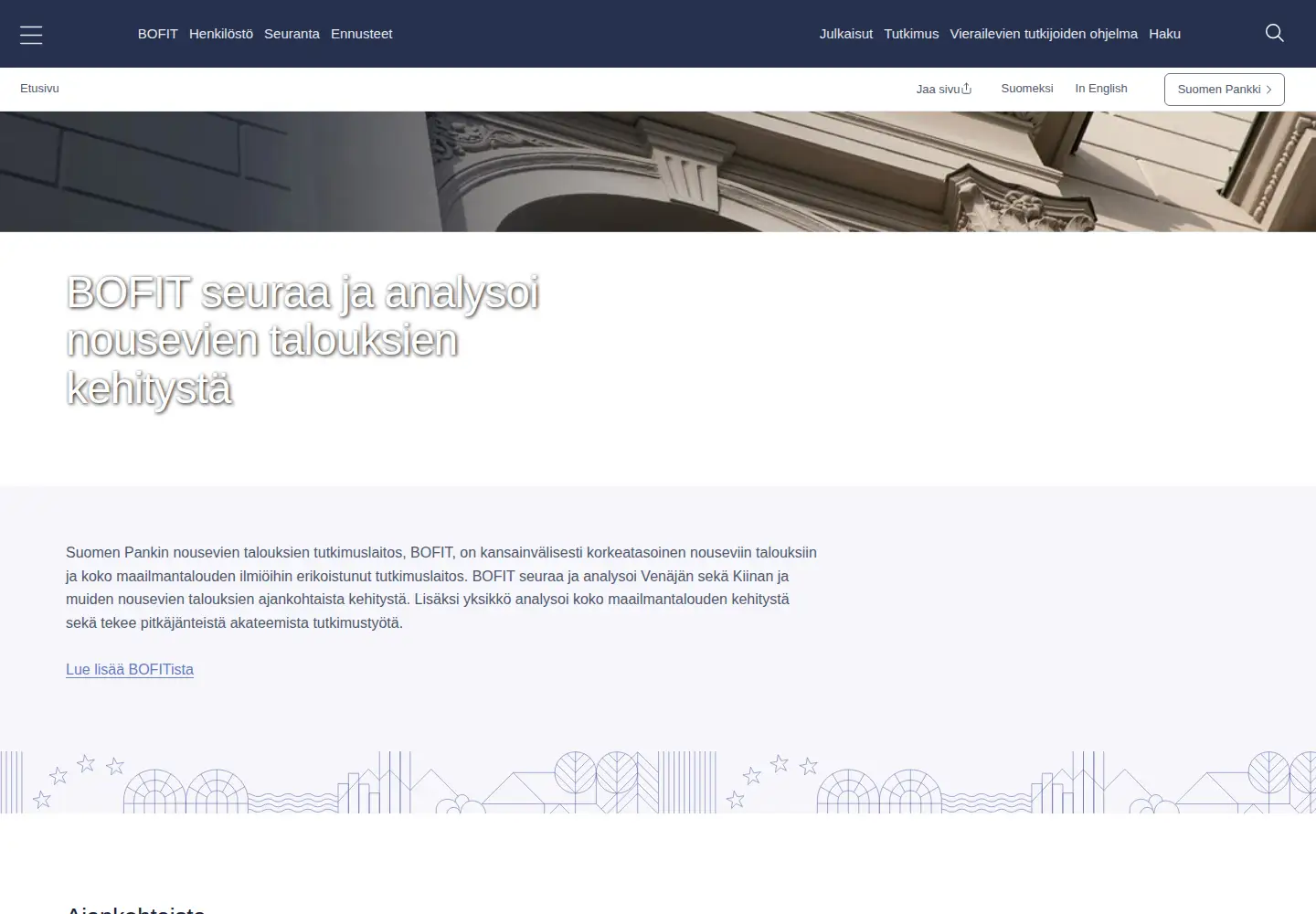The height and width of the screenshot is (914, 1316).
Task: Click the building hero banner image
Action: coord(658,172)
